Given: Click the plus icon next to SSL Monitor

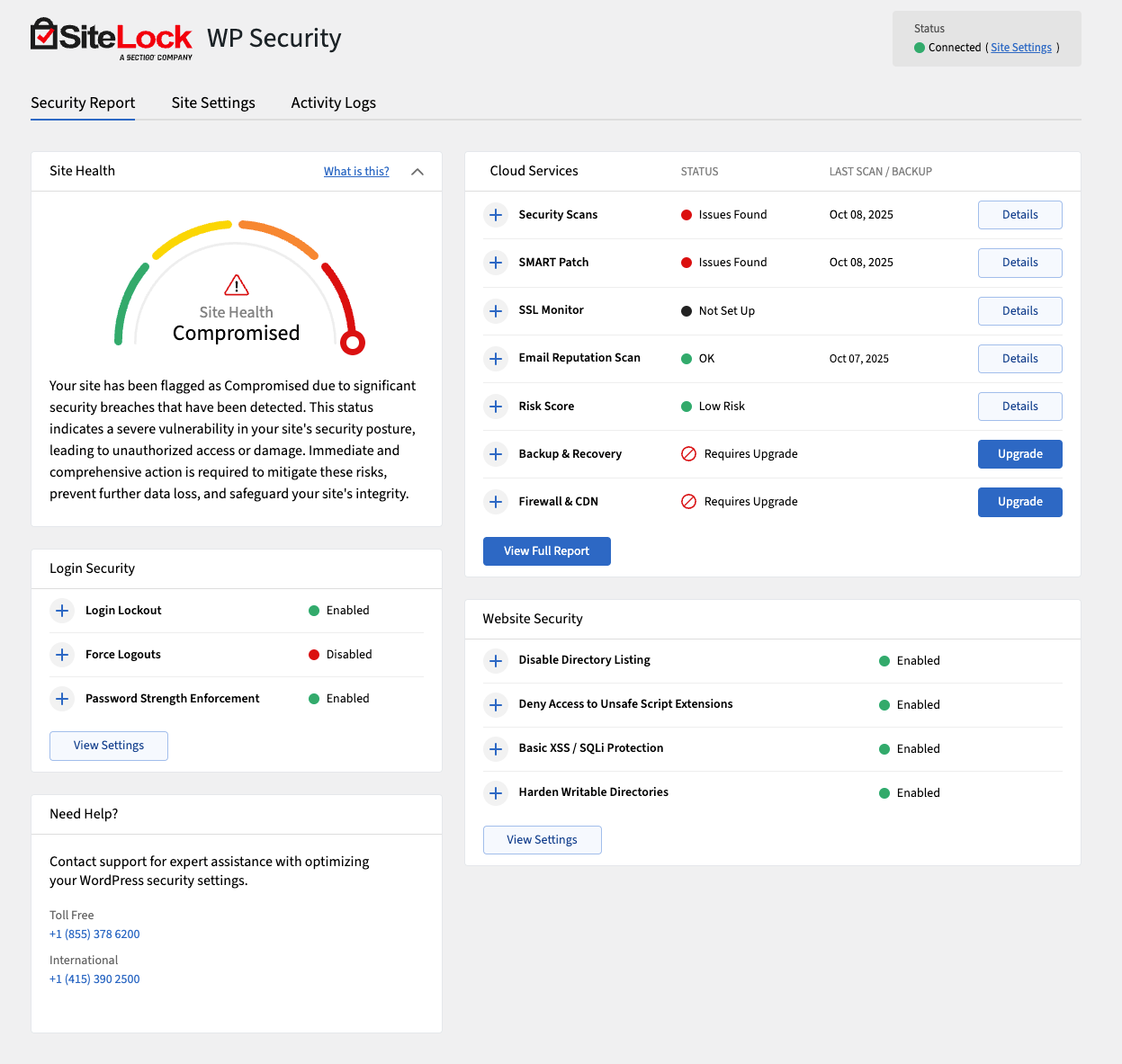Looking at the screenshot, I should [496, 310].
